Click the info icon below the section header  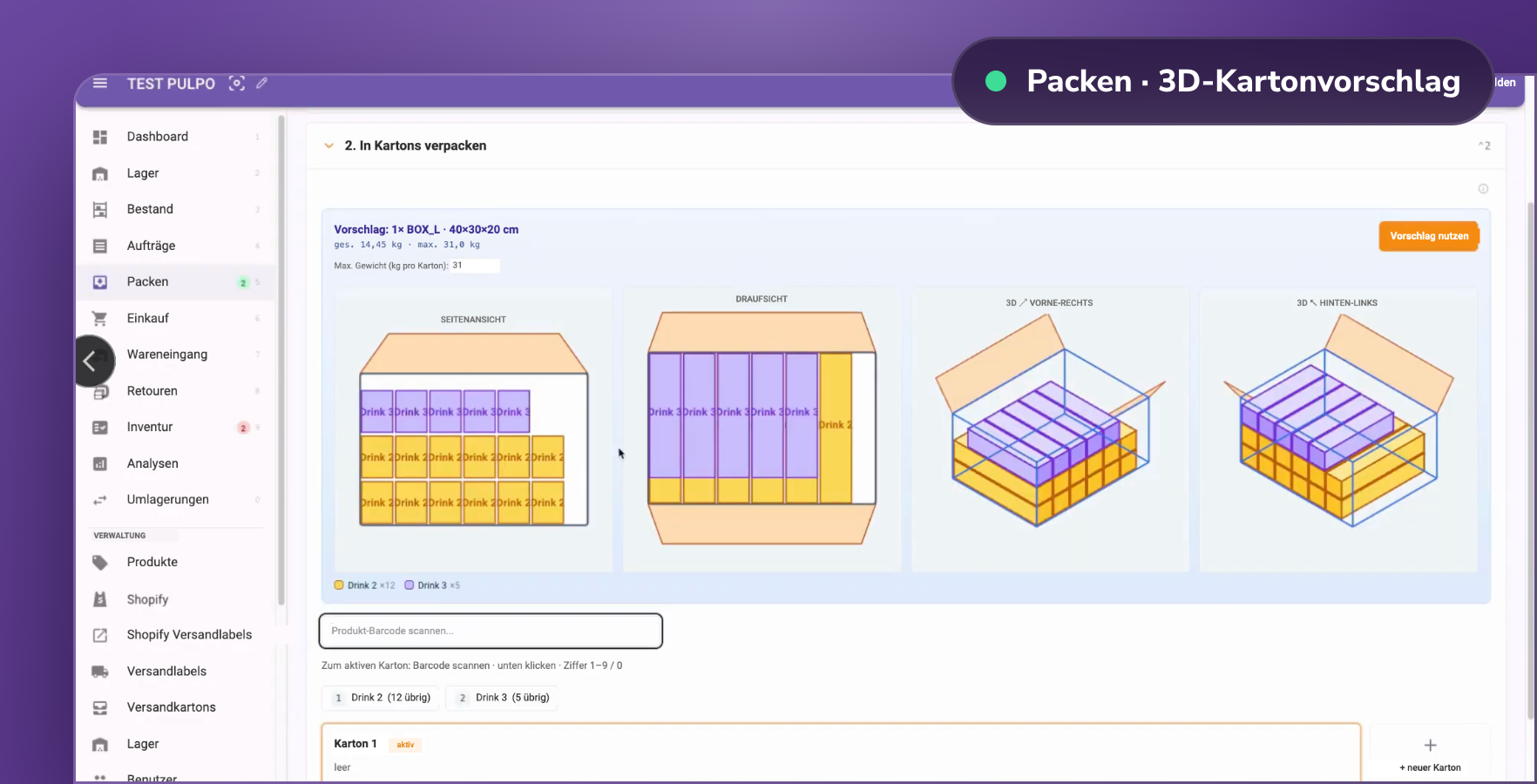pyautogui.click(x=1483, y=189)
